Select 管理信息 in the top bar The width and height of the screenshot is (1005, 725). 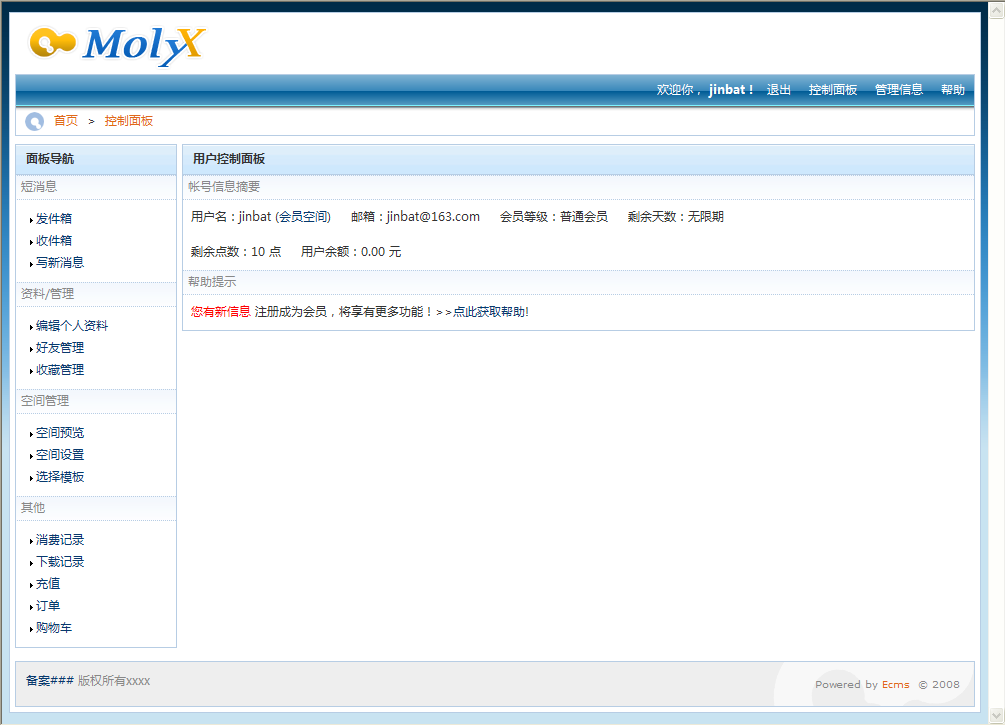pyautogui.click(x=898, y=90)
